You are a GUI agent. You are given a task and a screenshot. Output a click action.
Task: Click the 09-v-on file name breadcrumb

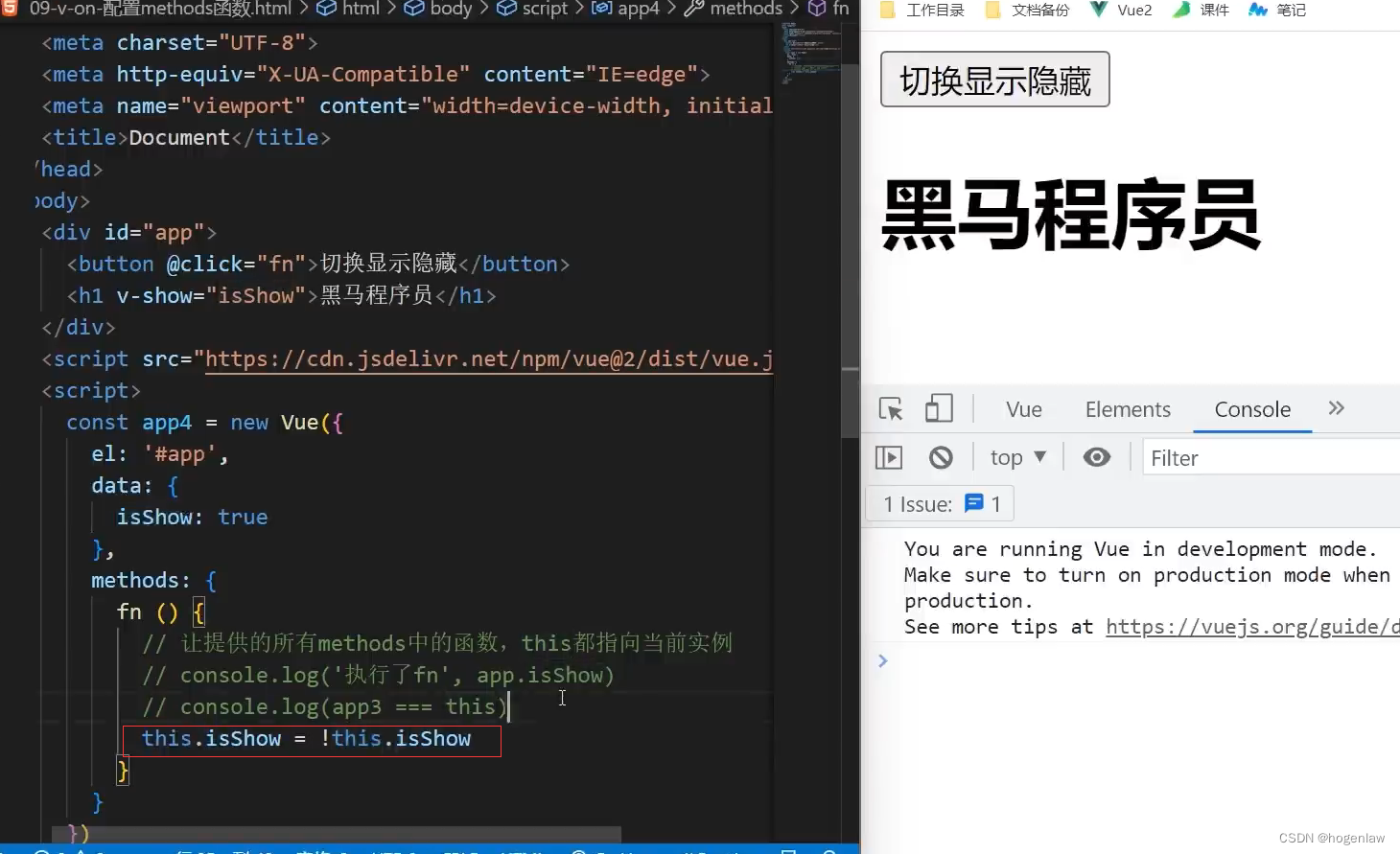pos(159,9)
